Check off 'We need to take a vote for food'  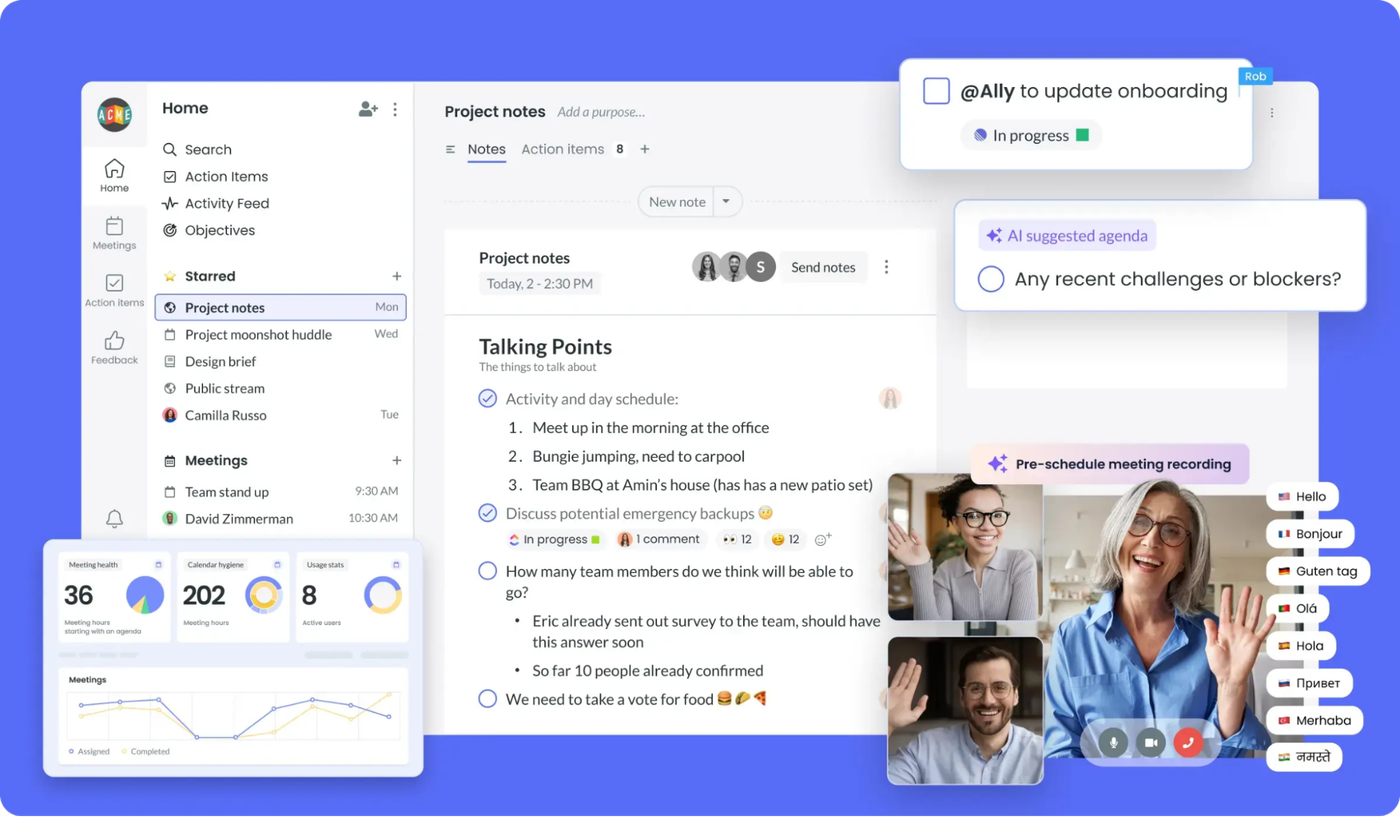(487, 699)
